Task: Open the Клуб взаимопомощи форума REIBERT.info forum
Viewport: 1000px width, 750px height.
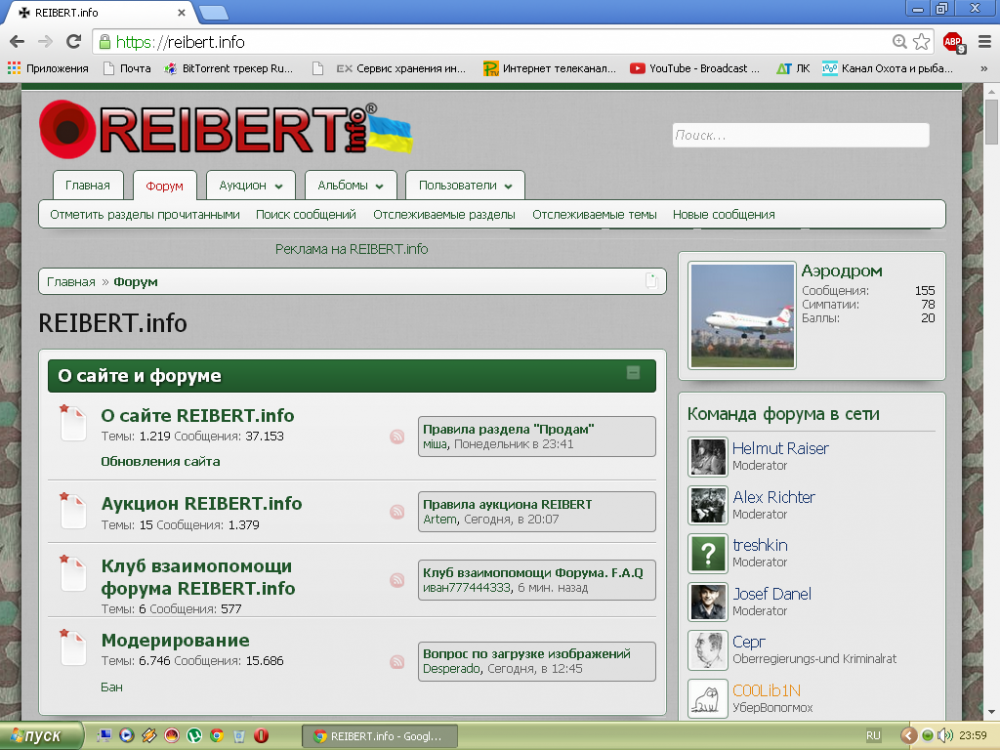Action: pos(198,577)
